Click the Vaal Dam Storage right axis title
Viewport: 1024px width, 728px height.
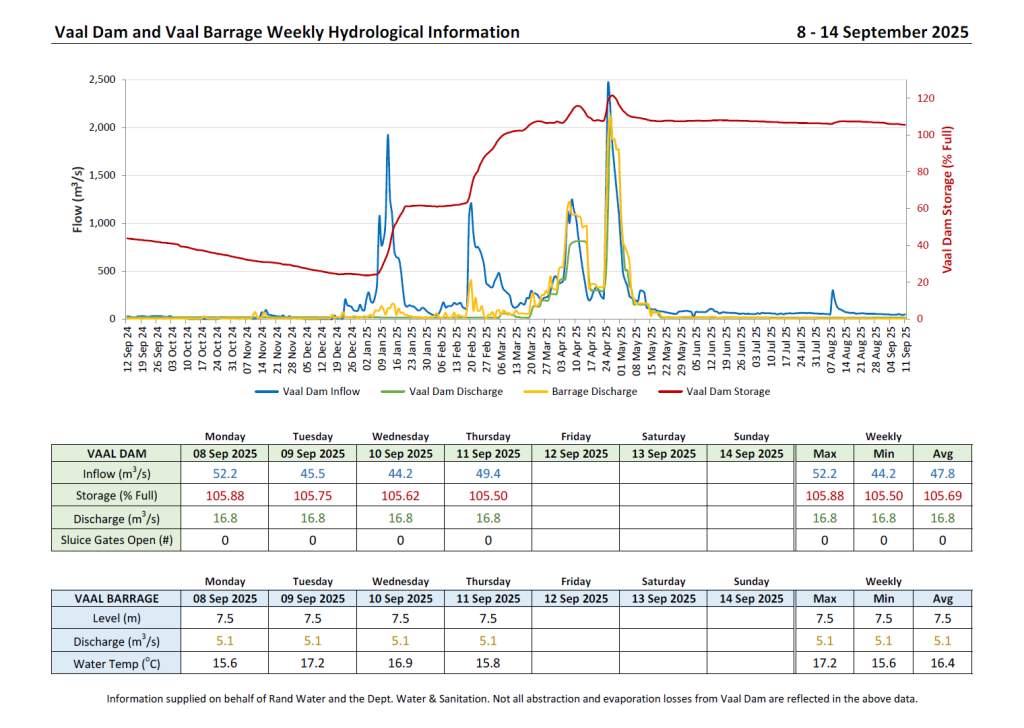point(948,200)
